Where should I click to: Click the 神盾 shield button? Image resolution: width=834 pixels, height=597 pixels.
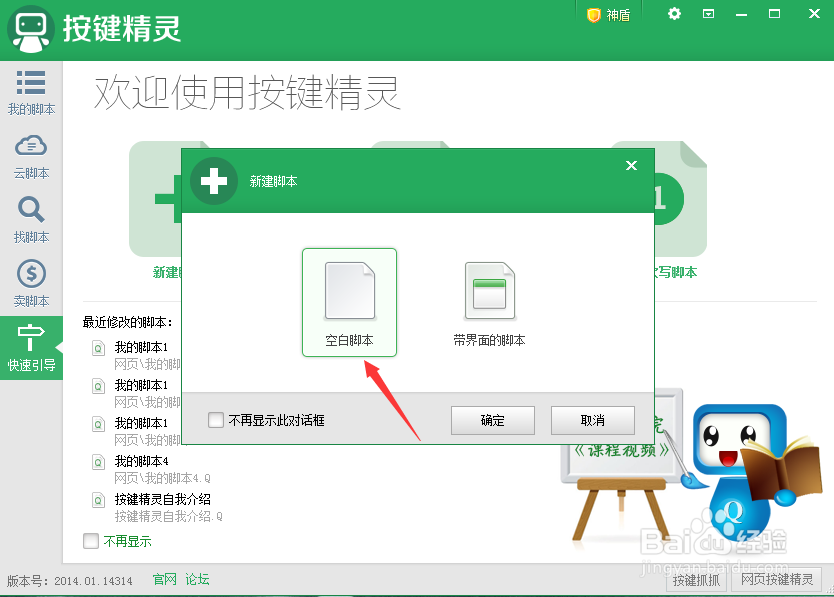[x=608, y=15]
